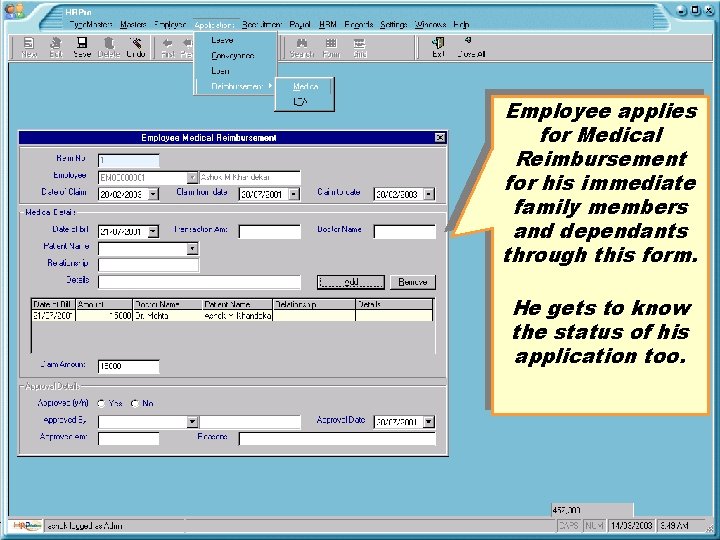Click the Reasons input field
The image size is (720, 540).
(x=337, y=438)
